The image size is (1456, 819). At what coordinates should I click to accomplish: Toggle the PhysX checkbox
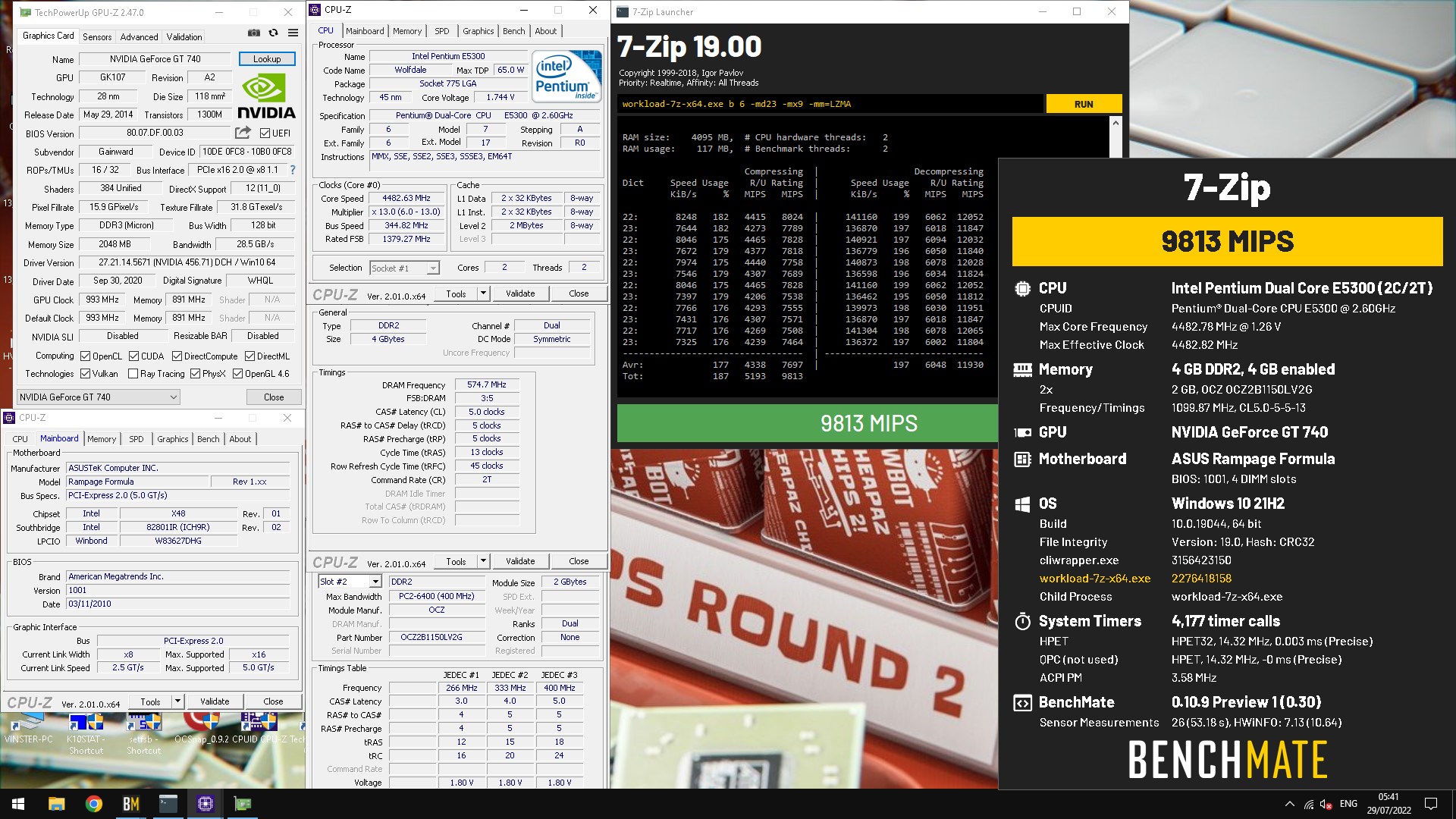tap(195, 373)
